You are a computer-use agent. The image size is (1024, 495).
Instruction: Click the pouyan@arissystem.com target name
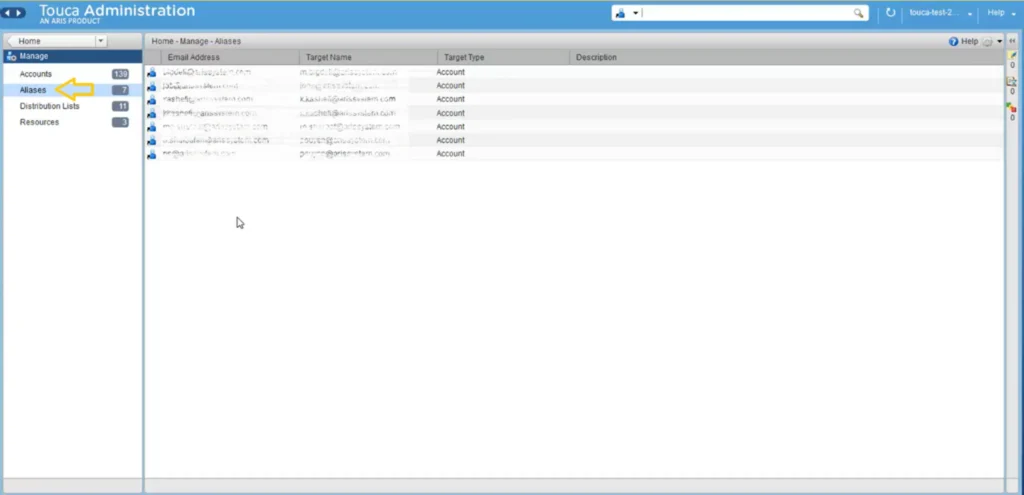[345, 153]
